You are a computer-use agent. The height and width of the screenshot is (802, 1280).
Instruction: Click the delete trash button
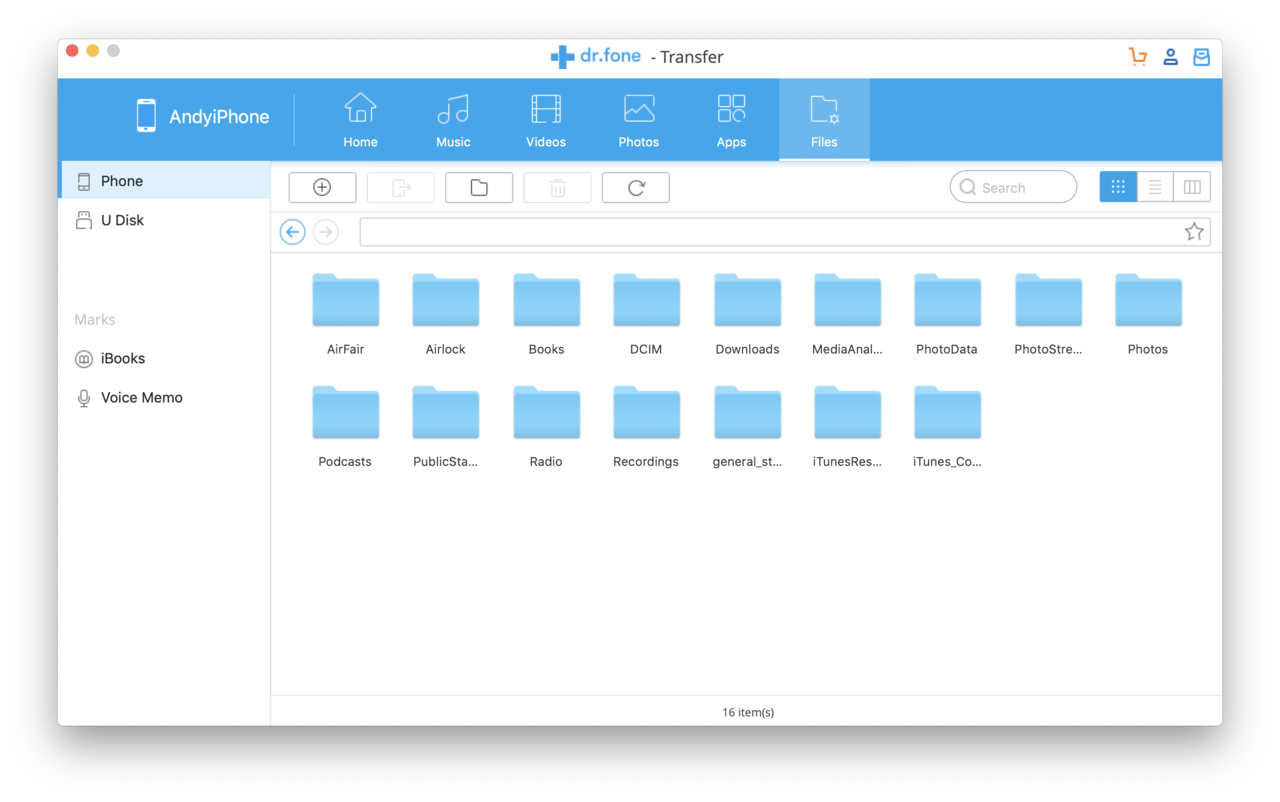tap(557, 187)
